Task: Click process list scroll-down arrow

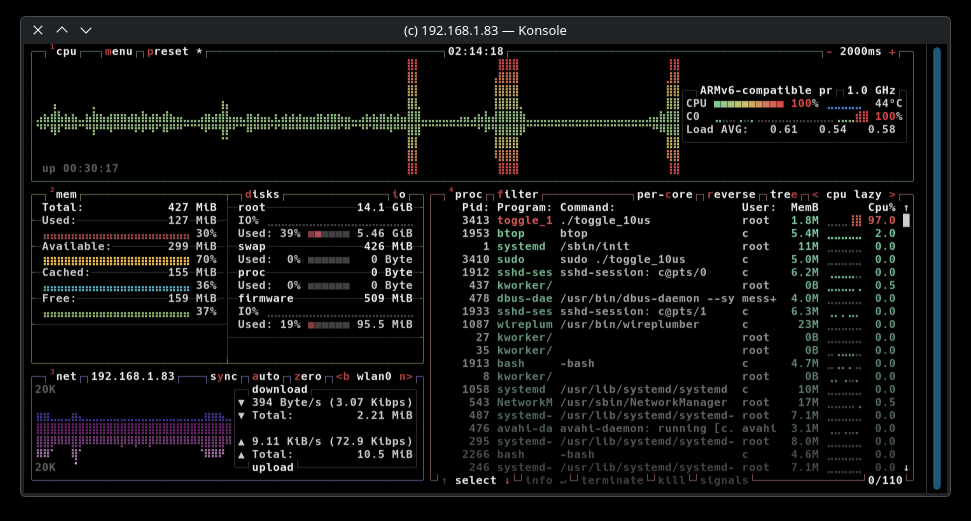Action: click(x=906, y=467)
